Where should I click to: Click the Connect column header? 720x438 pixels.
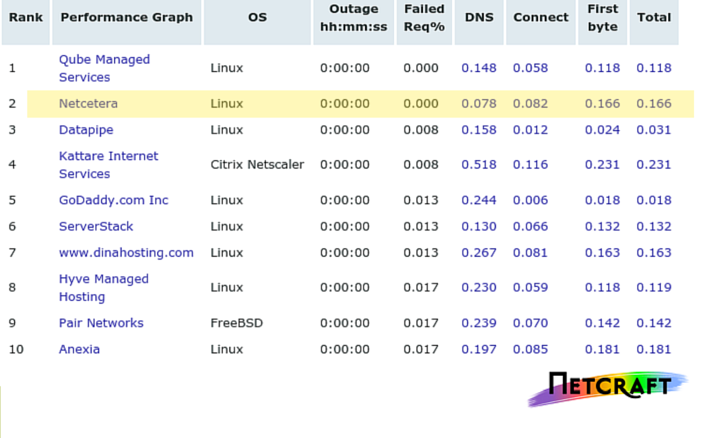coord(541,22)
